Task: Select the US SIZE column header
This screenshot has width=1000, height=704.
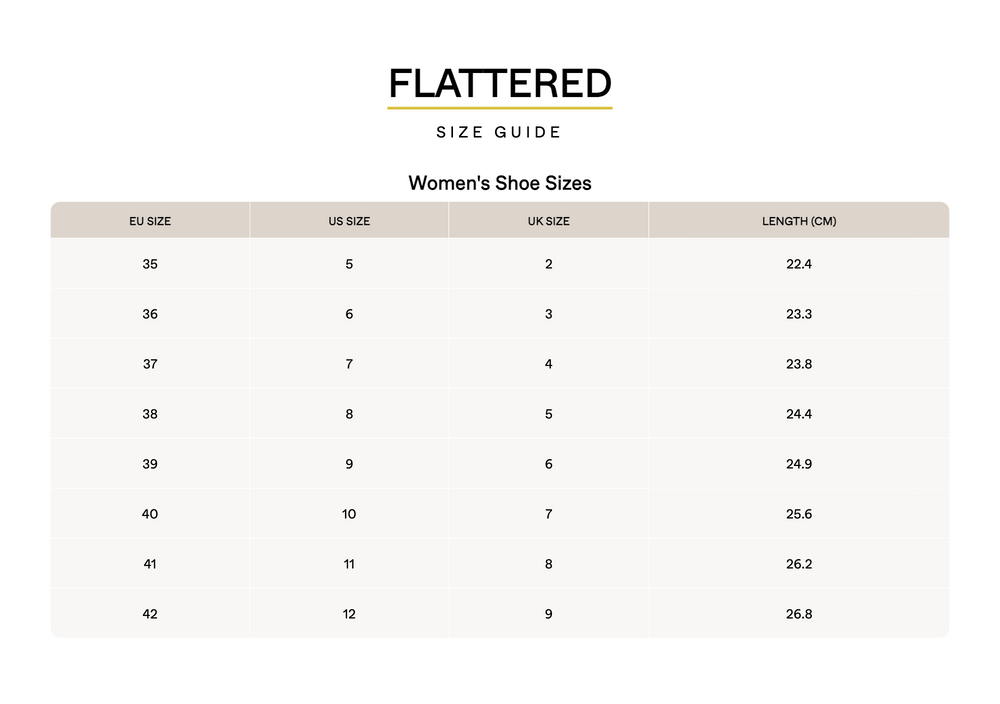Action: coord(349,221)
